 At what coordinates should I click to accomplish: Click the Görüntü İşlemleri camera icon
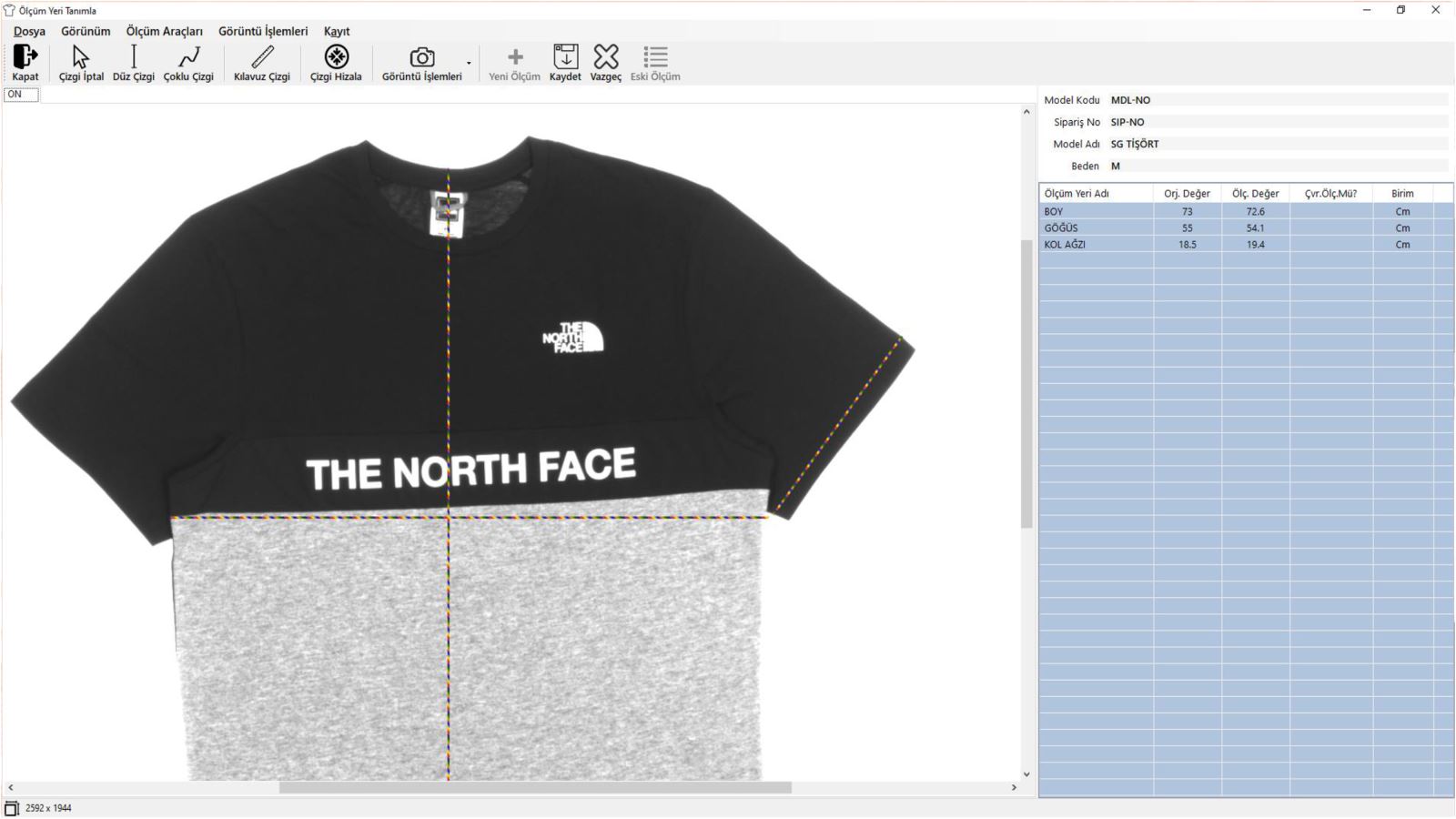[x=421, y=57]
